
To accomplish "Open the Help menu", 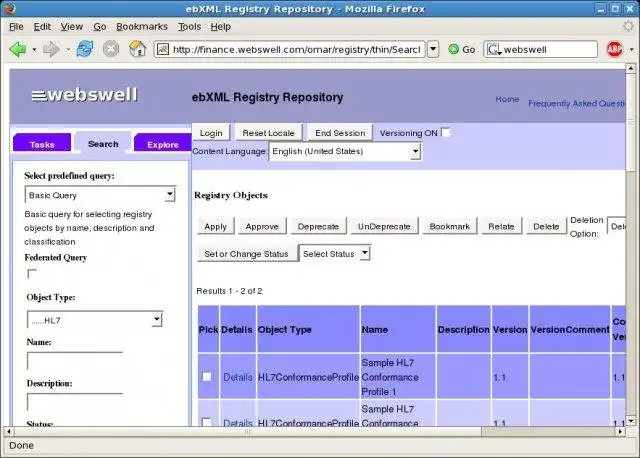I will (220, 27).
